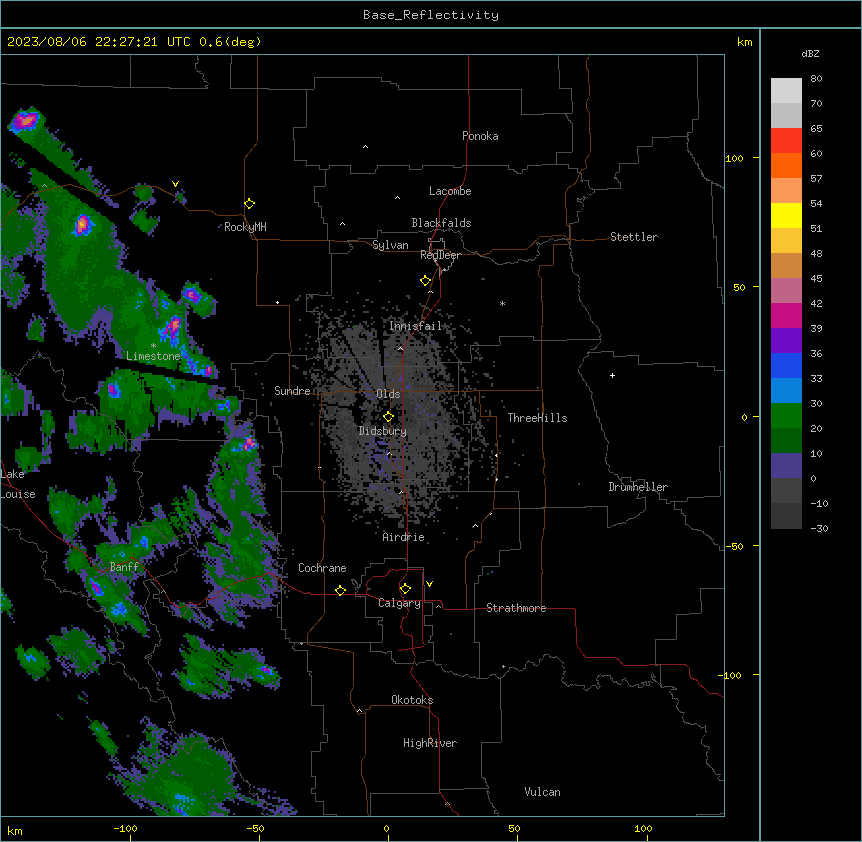The image size is (862, 842).
Task: Click the Airdrie label
Action: [404, 537]
